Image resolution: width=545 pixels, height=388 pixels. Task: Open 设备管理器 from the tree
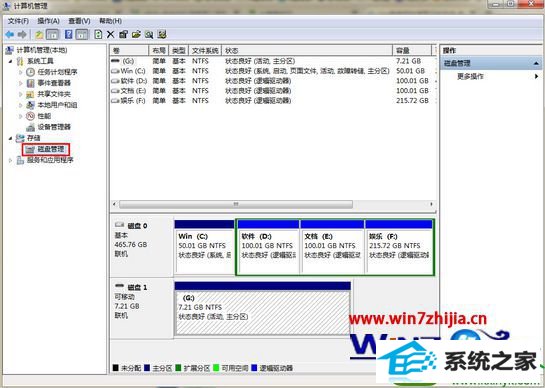tap(54, 127)
